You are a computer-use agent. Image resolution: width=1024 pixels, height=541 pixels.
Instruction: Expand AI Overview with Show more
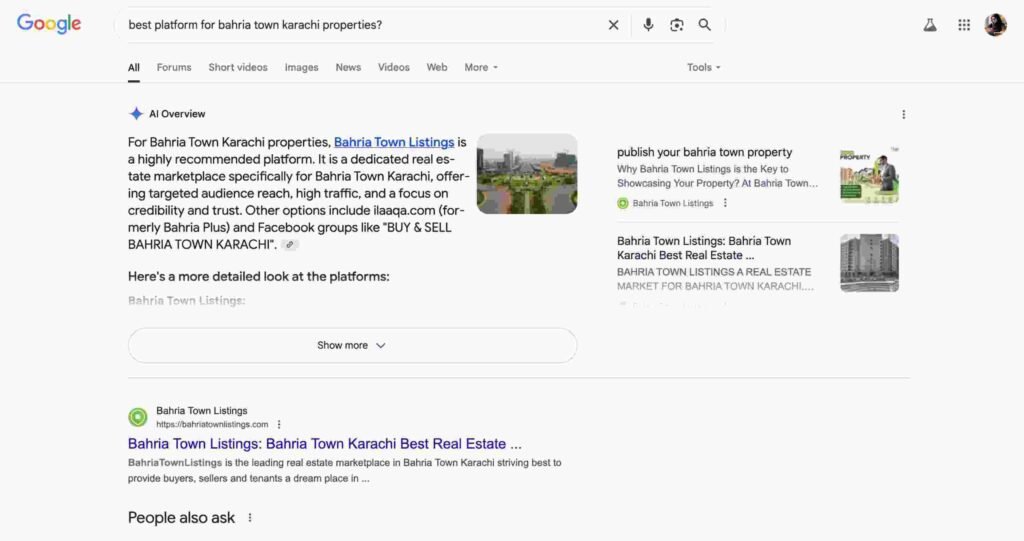[x=353, y=345]
